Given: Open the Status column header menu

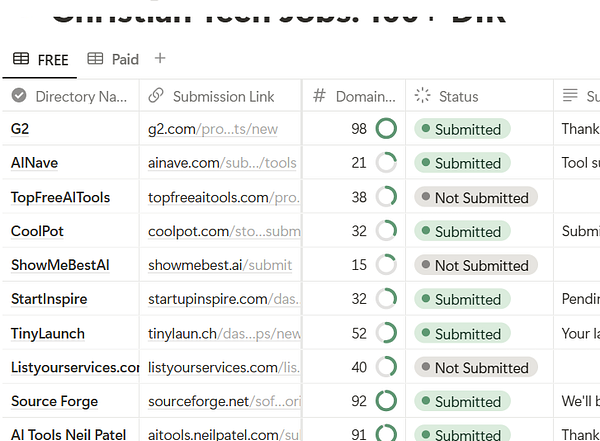Looking at the screenshot, I should click(479, 96).
